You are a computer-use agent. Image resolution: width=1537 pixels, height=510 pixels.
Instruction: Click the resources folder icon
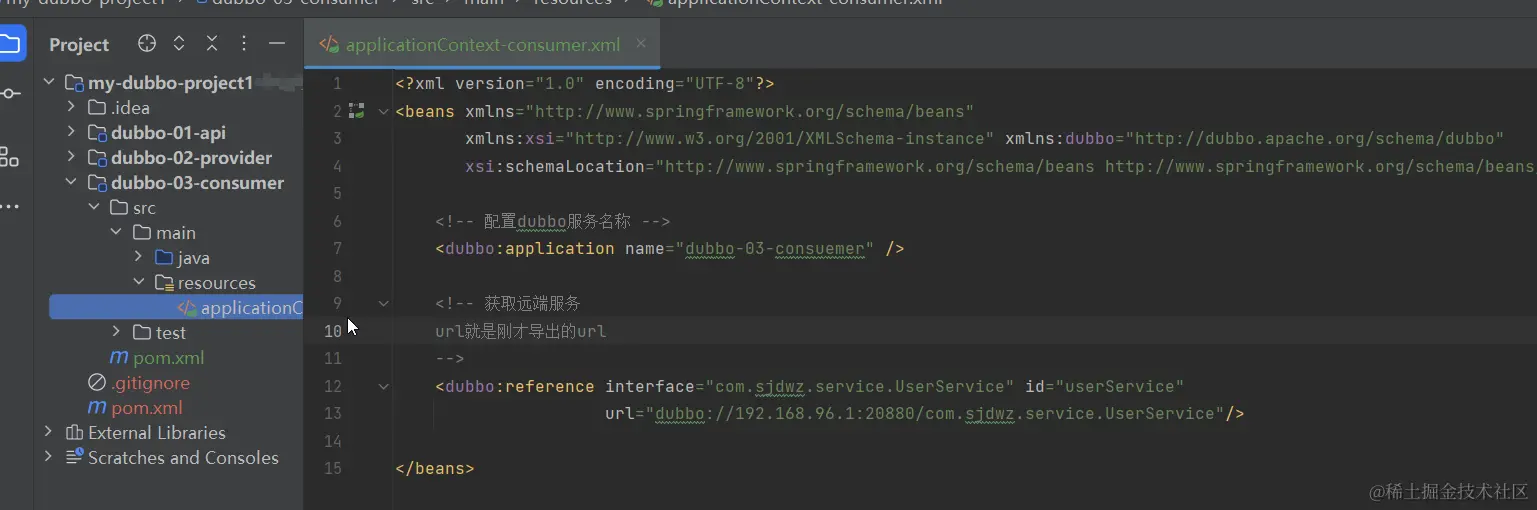point(164,282)
